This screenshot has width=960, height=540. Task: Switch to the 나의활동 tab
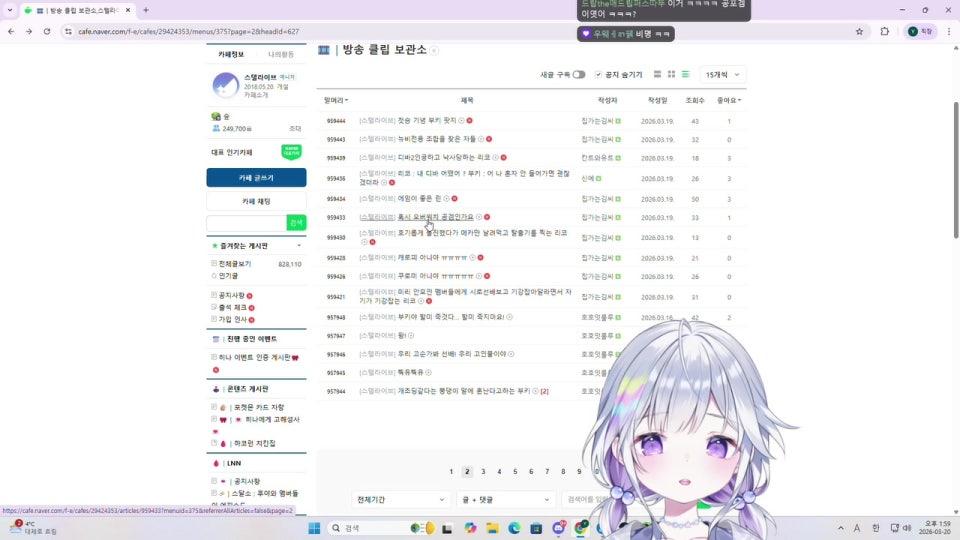(281, 54)
